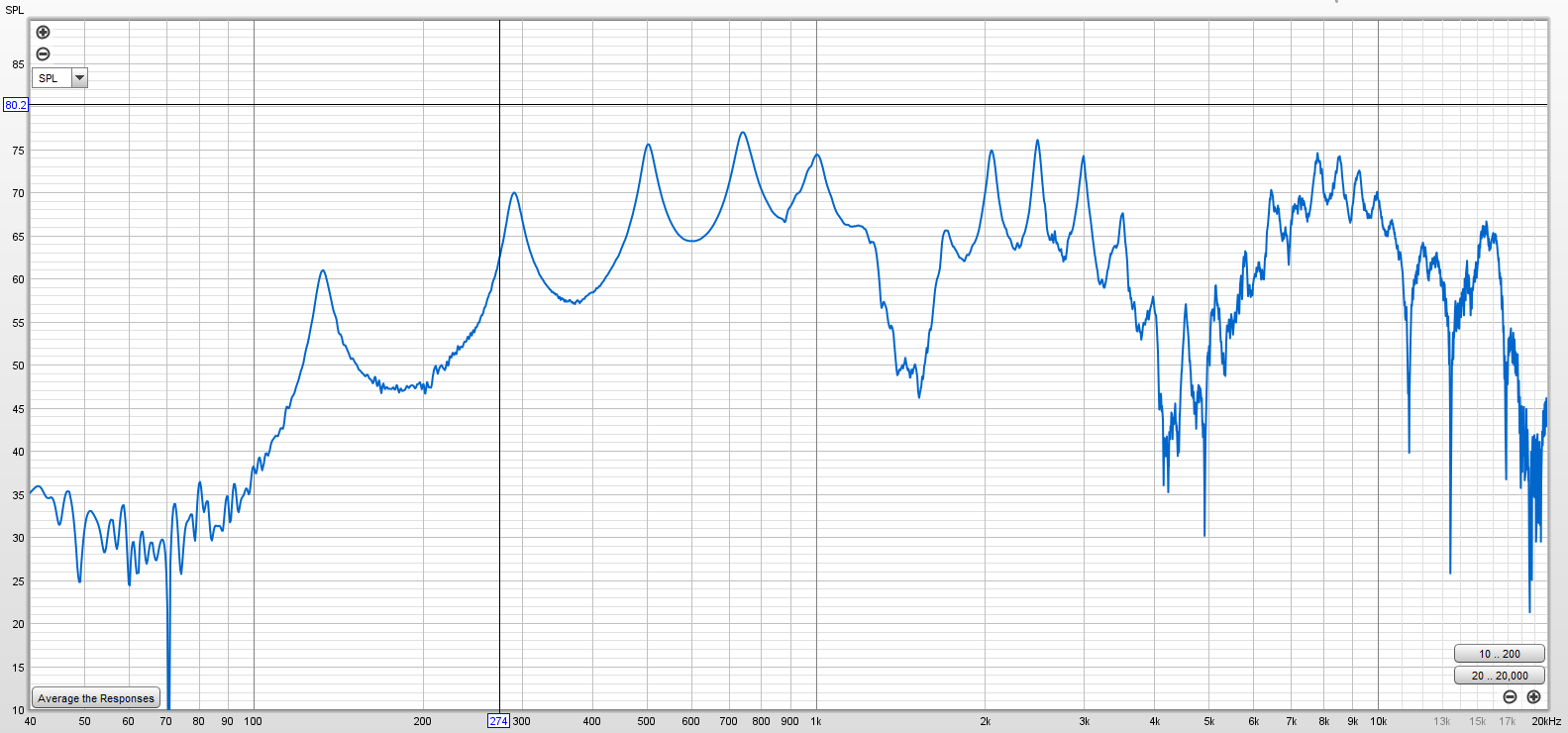Zoom out vertically with the top-left minus icon
The width and height of the screenshot is (1568, 733).
coord(43,54)
